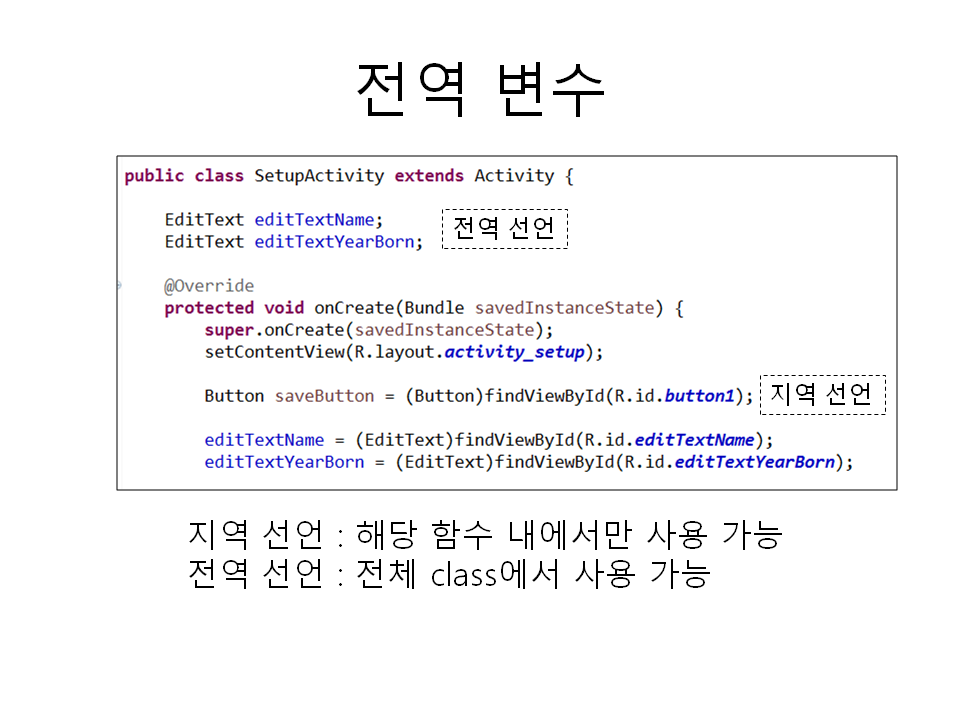Select the '지역 선언' dashed label box
960x720 pixels.
[823, 395]
